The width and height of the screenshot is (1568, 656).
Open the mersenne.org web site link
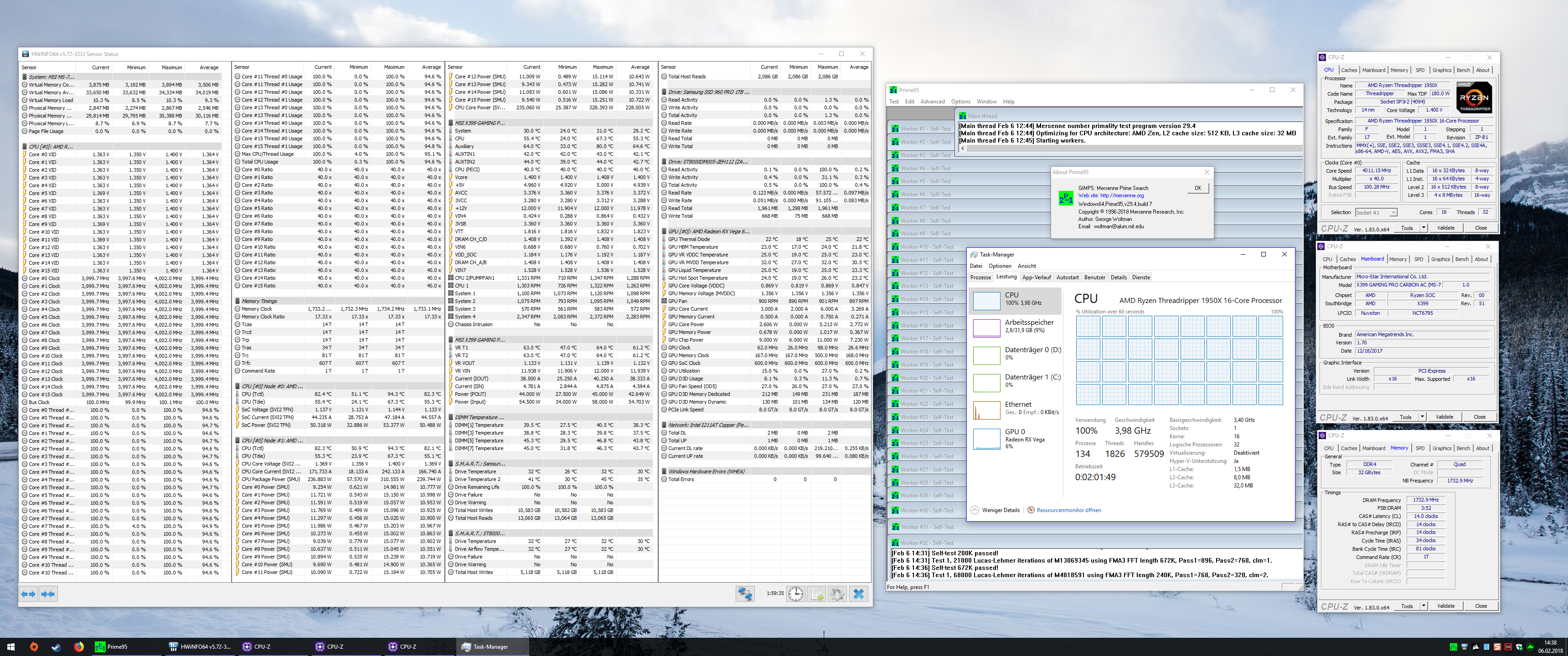pos(1121,196)
